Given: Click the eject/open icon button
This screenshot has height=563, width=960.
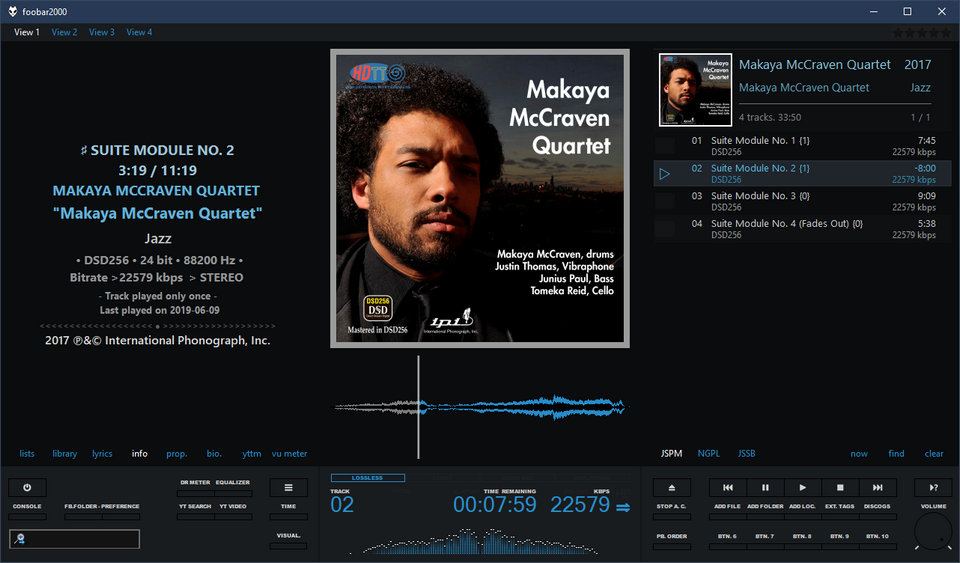Looking at the screenshot, I should [672, 488].
